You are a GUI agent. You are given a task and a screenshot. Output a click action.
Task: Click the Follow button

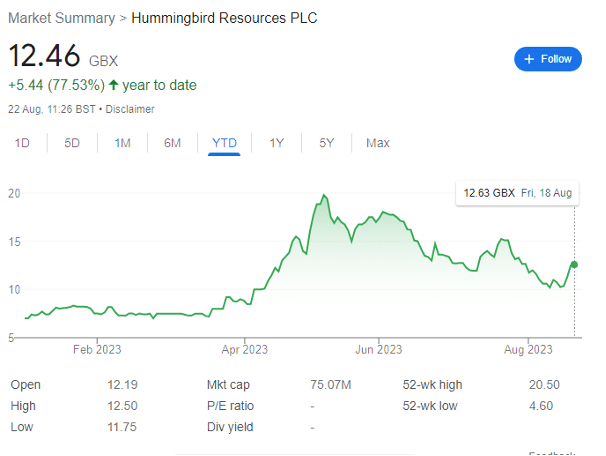click(547, 59)
